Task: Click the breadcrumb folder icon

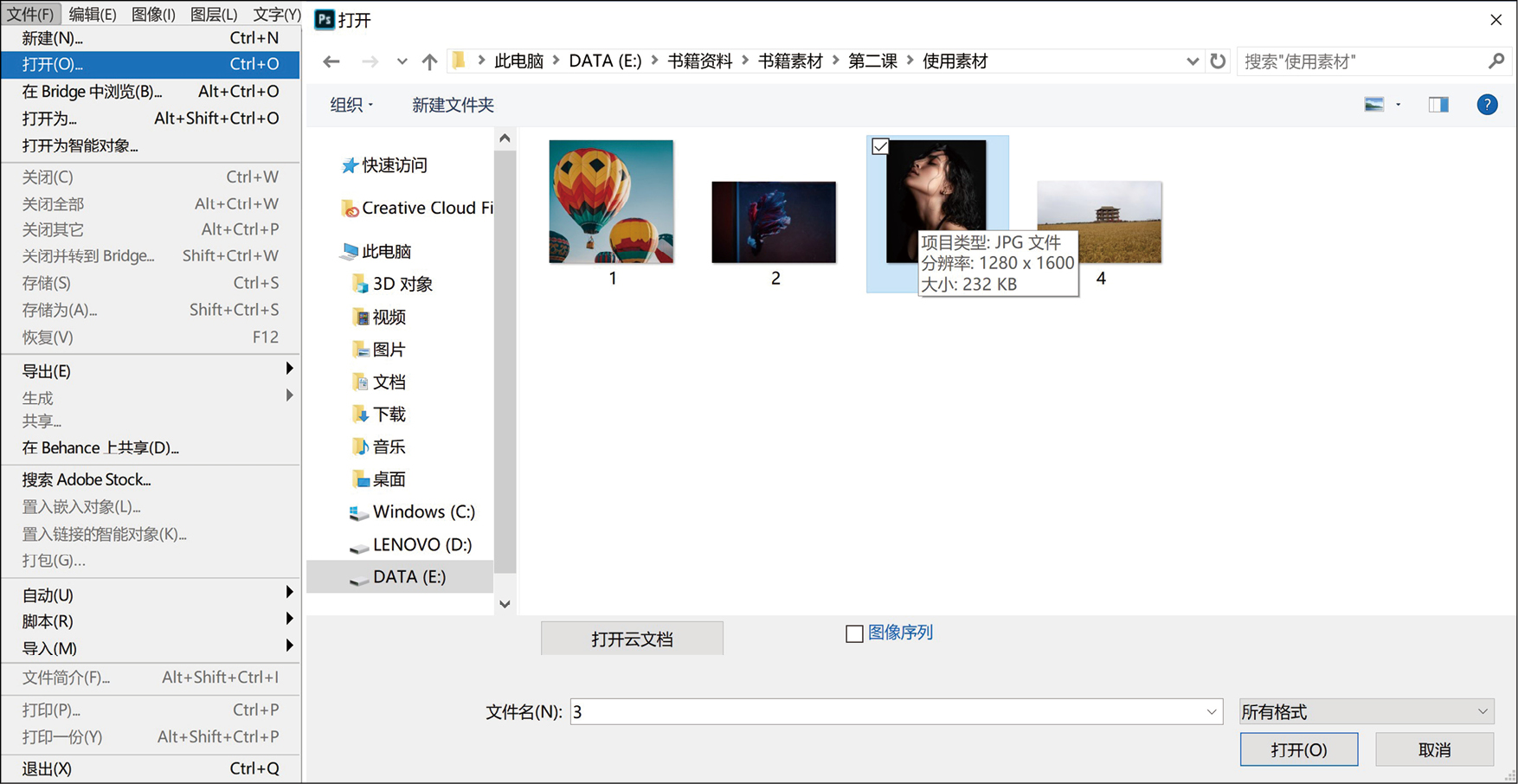Action: point(460,61)
